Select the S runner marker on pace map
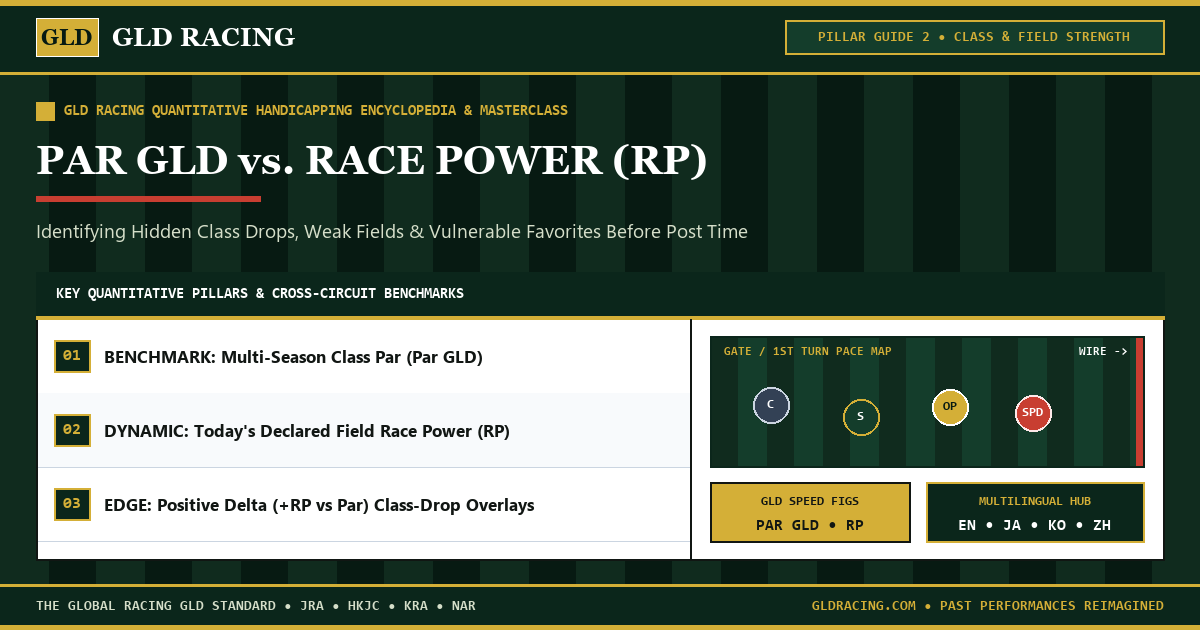Screen dimensions: 1200x630 pyautogui.click(x=861, y=417)
